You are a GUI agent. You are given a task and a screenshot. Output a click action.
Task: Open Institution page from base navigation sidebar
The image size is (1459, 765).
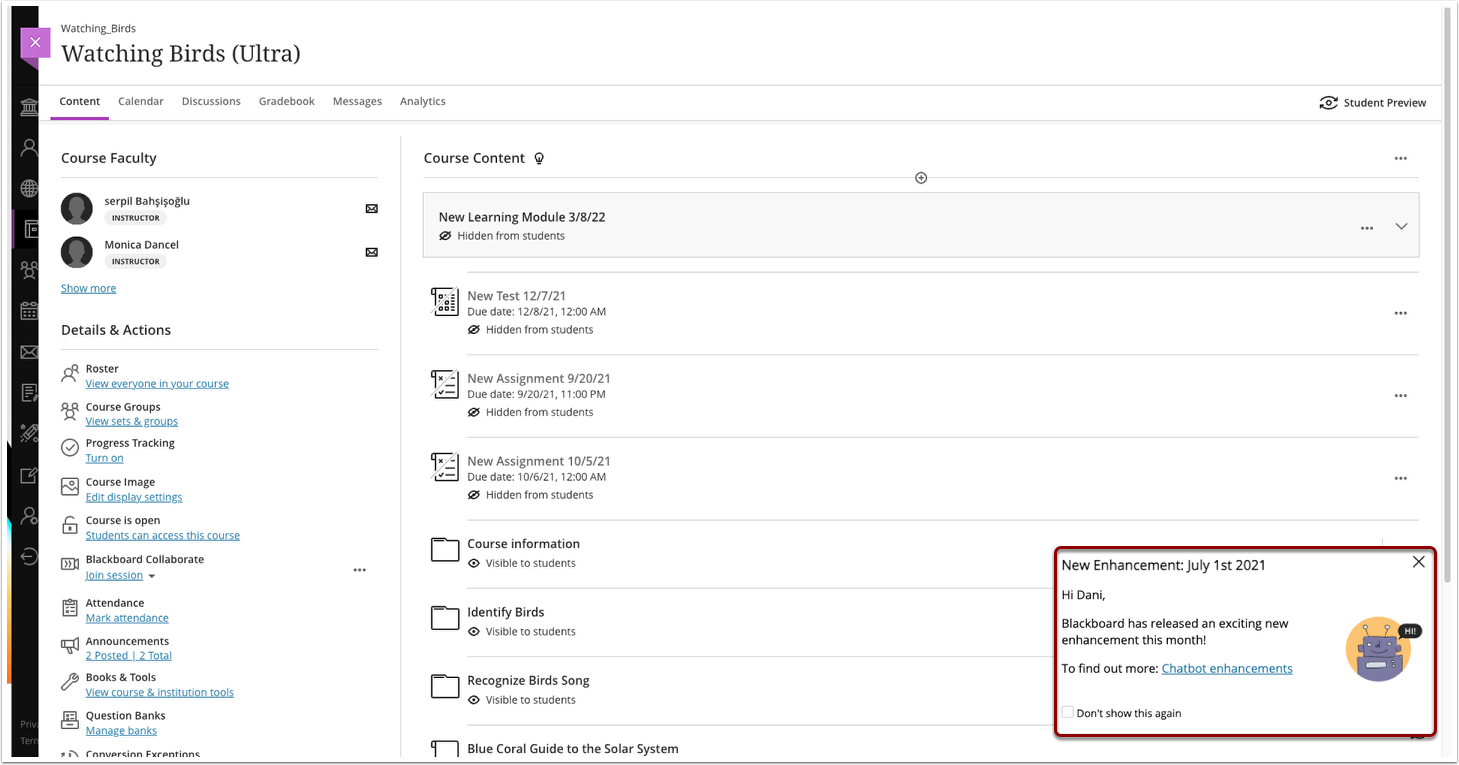pos(29,108)
